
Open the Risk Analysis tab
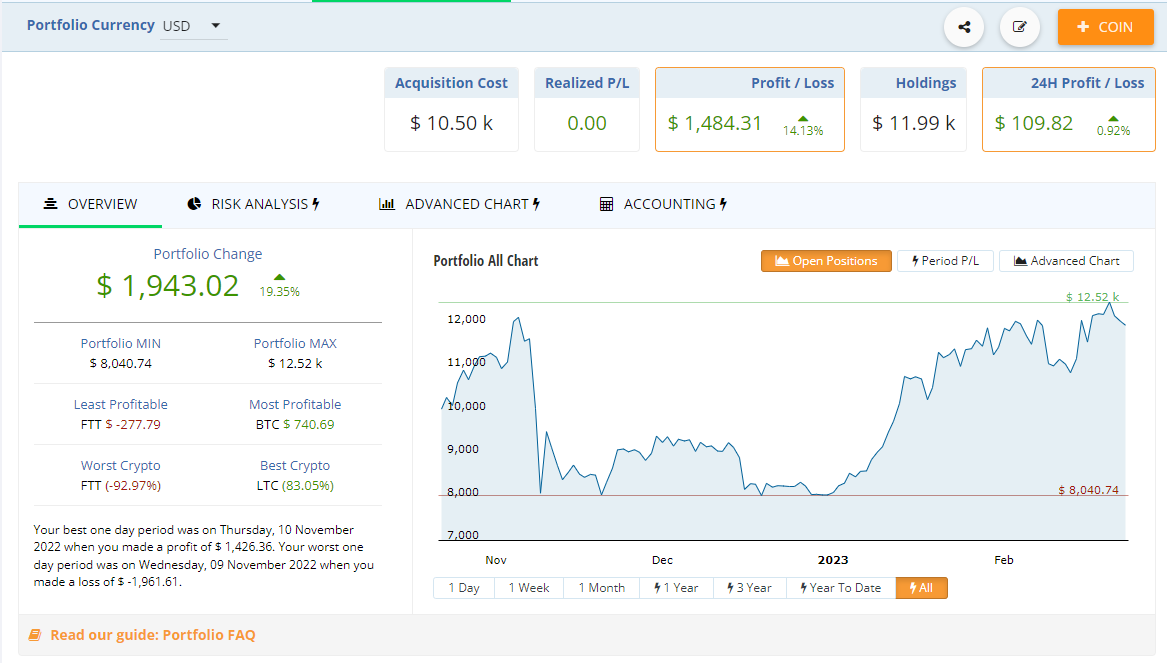click(x=254, y=204)
